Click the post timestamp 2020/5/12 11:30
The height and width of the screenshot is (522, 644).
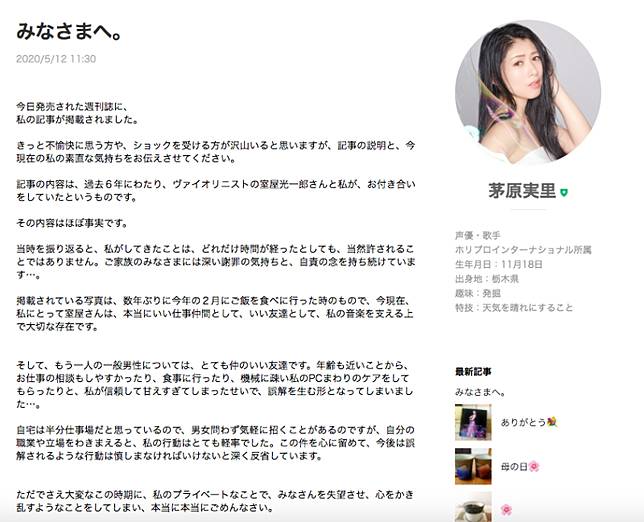(x=56, y=59)
